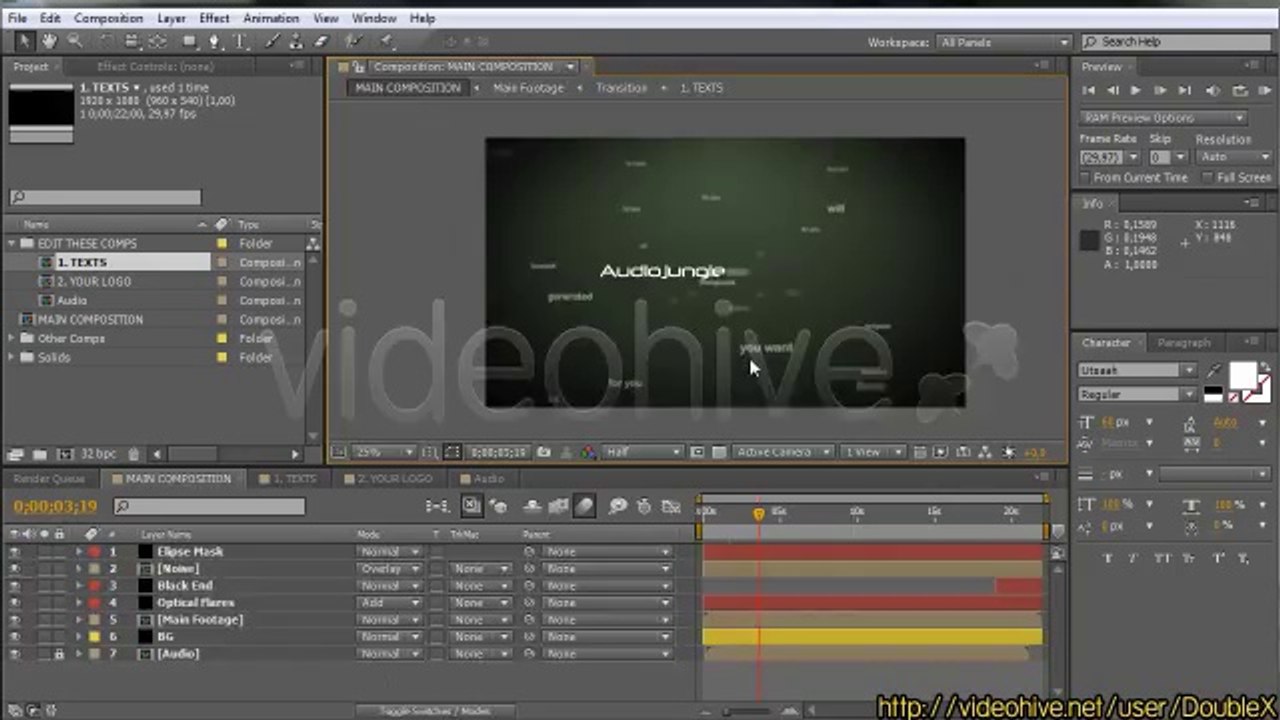Open the Layer menu
Screen dimensions: 1280x720
tap(171, 18)
